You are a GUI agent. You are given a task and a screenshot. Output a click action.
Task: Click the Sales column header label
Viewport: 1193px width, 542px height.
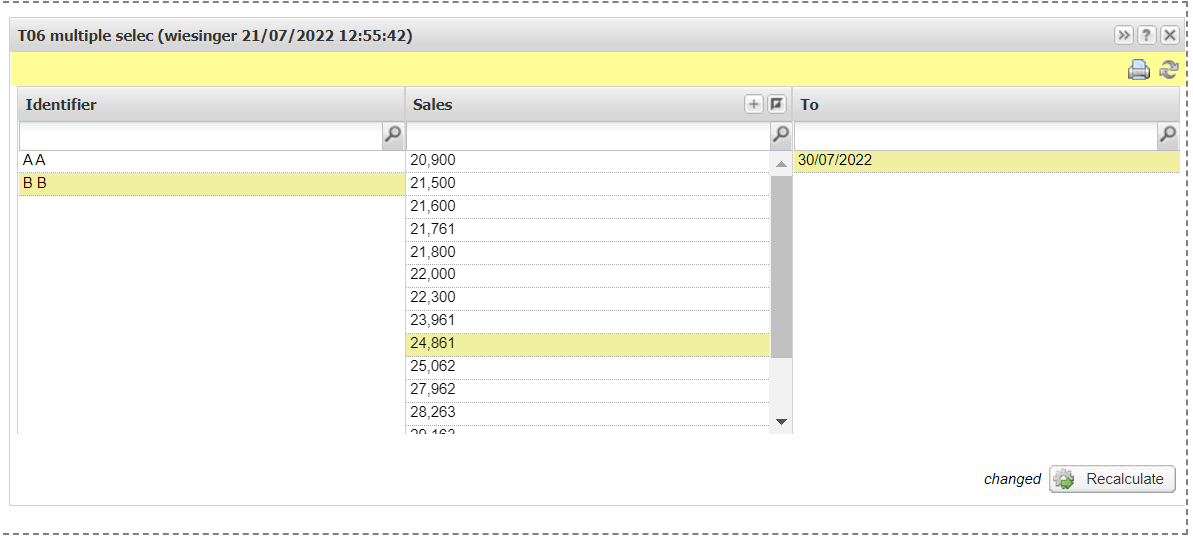(x=433, y=104)
